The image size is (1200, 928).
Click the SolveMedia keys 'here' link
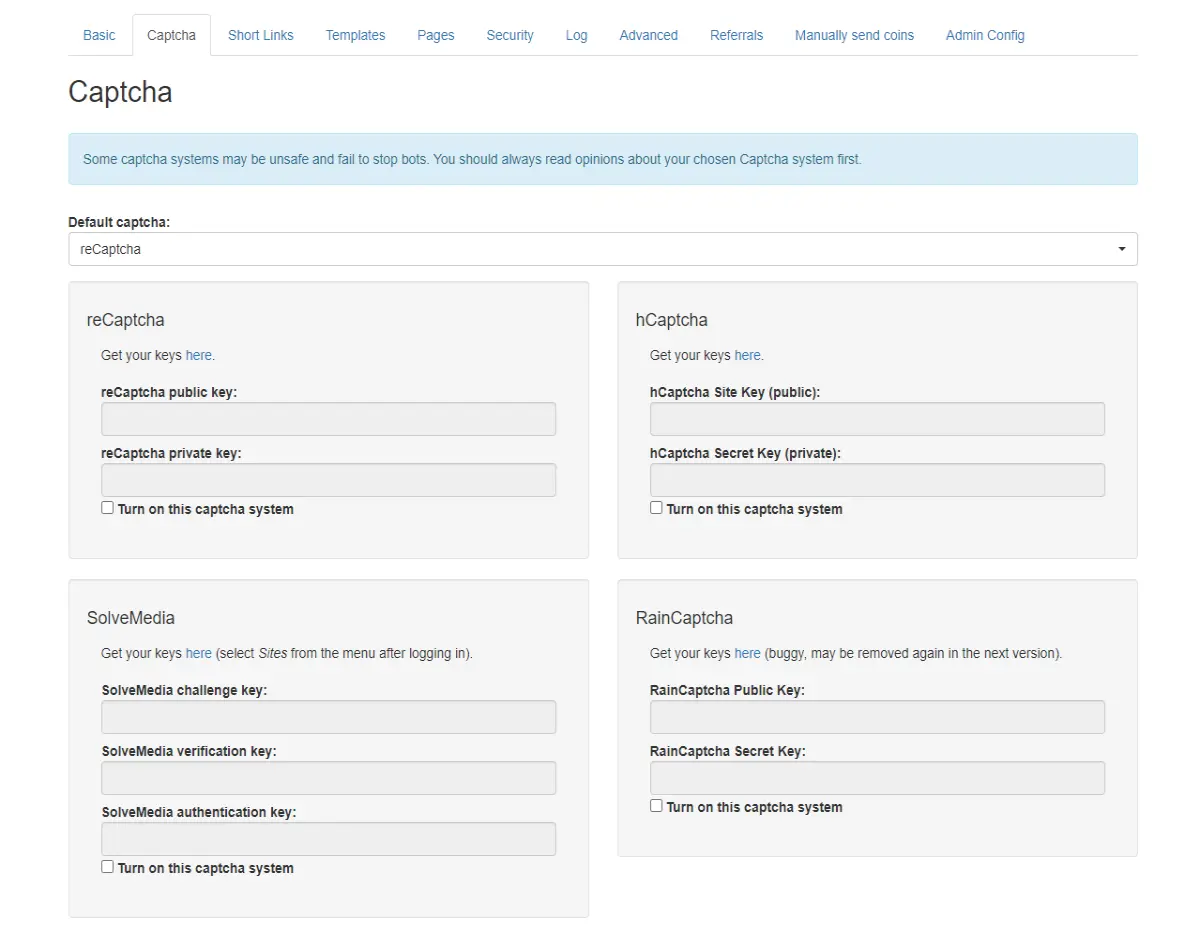[x=199, y=653]
